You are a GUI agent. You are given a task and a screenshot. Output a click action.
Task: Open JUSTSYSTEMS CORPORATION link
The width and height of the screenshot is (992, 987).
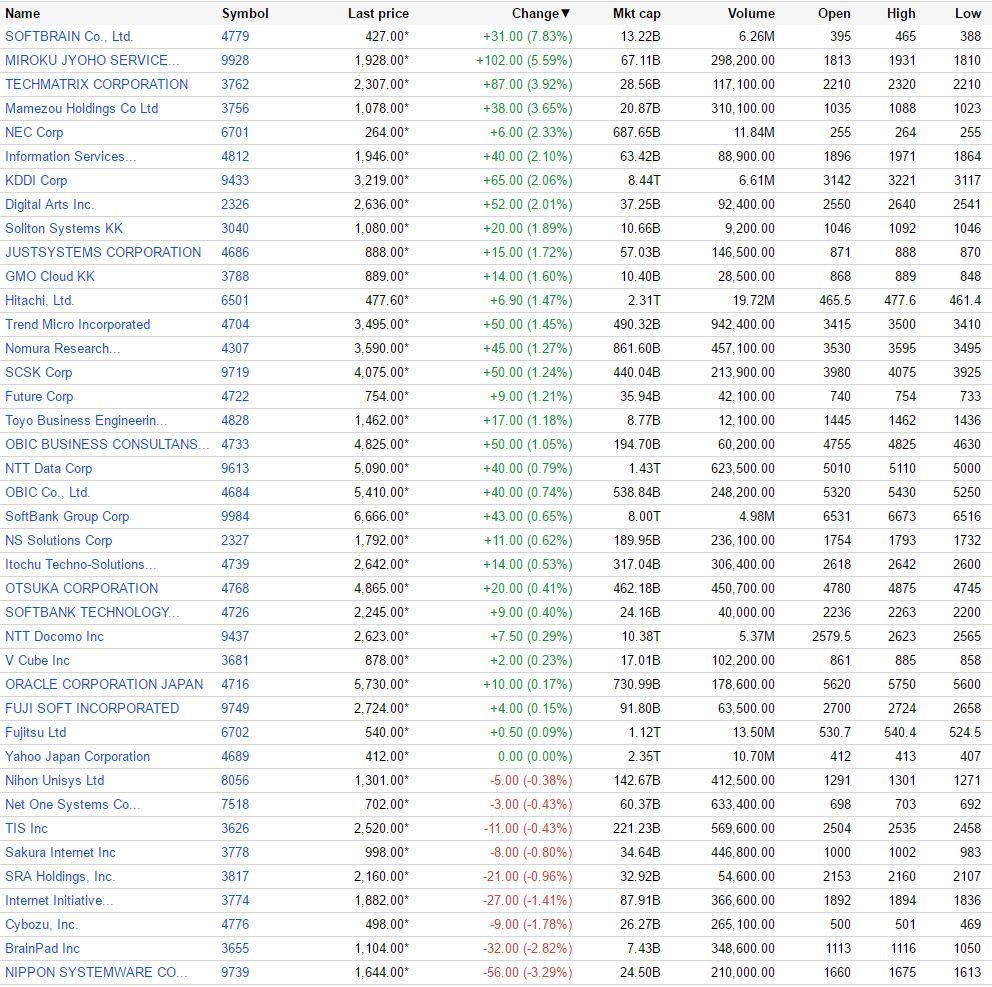[x=103, y=252]
